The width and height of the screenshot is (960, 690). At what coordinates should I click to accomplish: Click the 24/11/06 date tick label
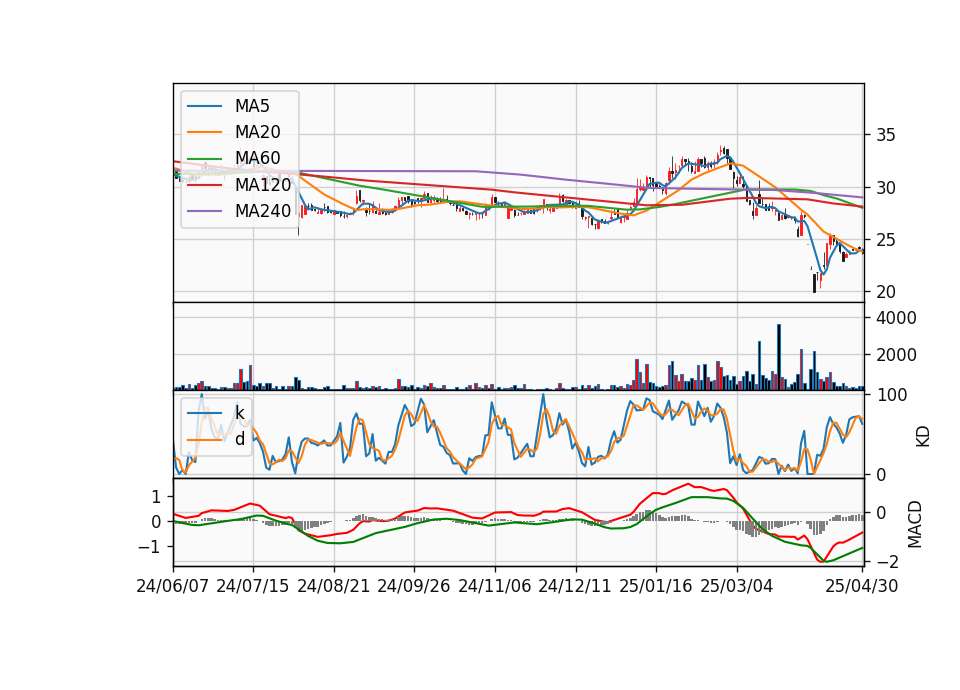[x=494, y=586]
